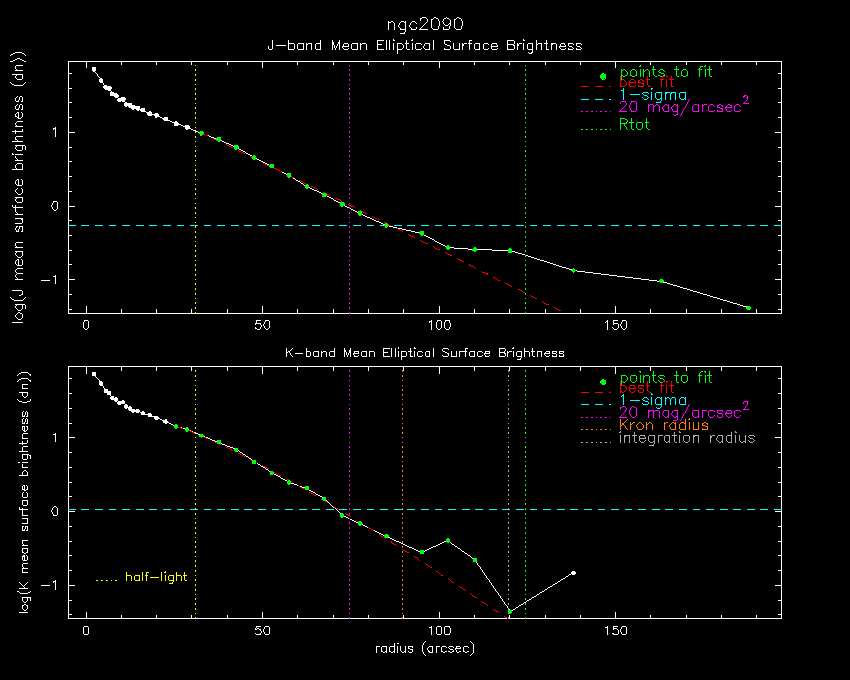
Task: Select the J-band Mean Elliptical Surface Brightness heading
Action: (424, 45)
